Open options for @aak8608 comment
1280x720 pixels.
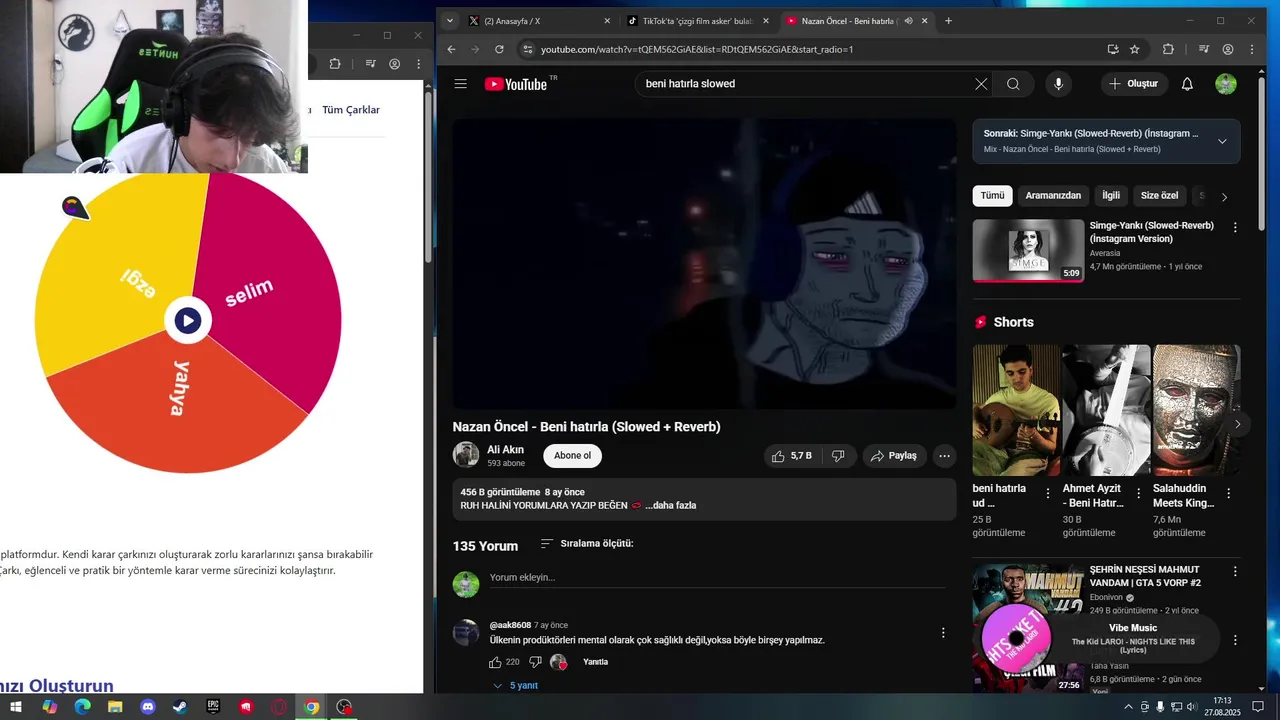pyautogui.click(x=943, y=633)
